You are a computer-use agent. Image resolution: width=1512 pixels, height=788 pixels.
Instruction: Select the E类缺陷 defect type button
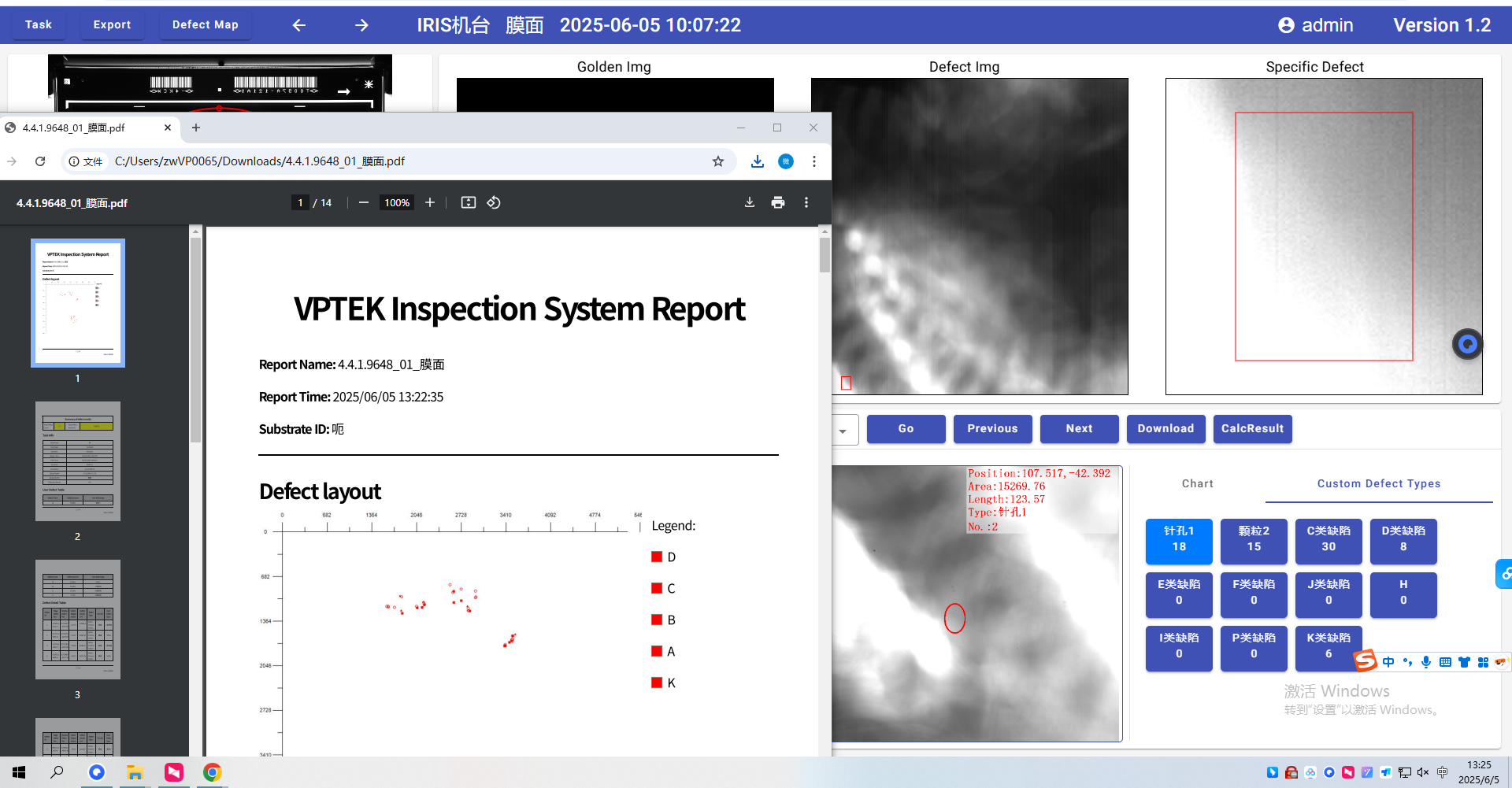click(x=1179, y=595)
